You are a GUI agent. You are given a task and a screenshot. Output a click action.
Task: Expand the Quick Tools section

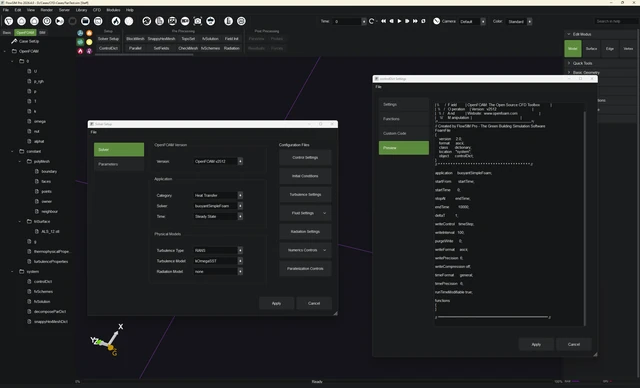tap(569, 63)
